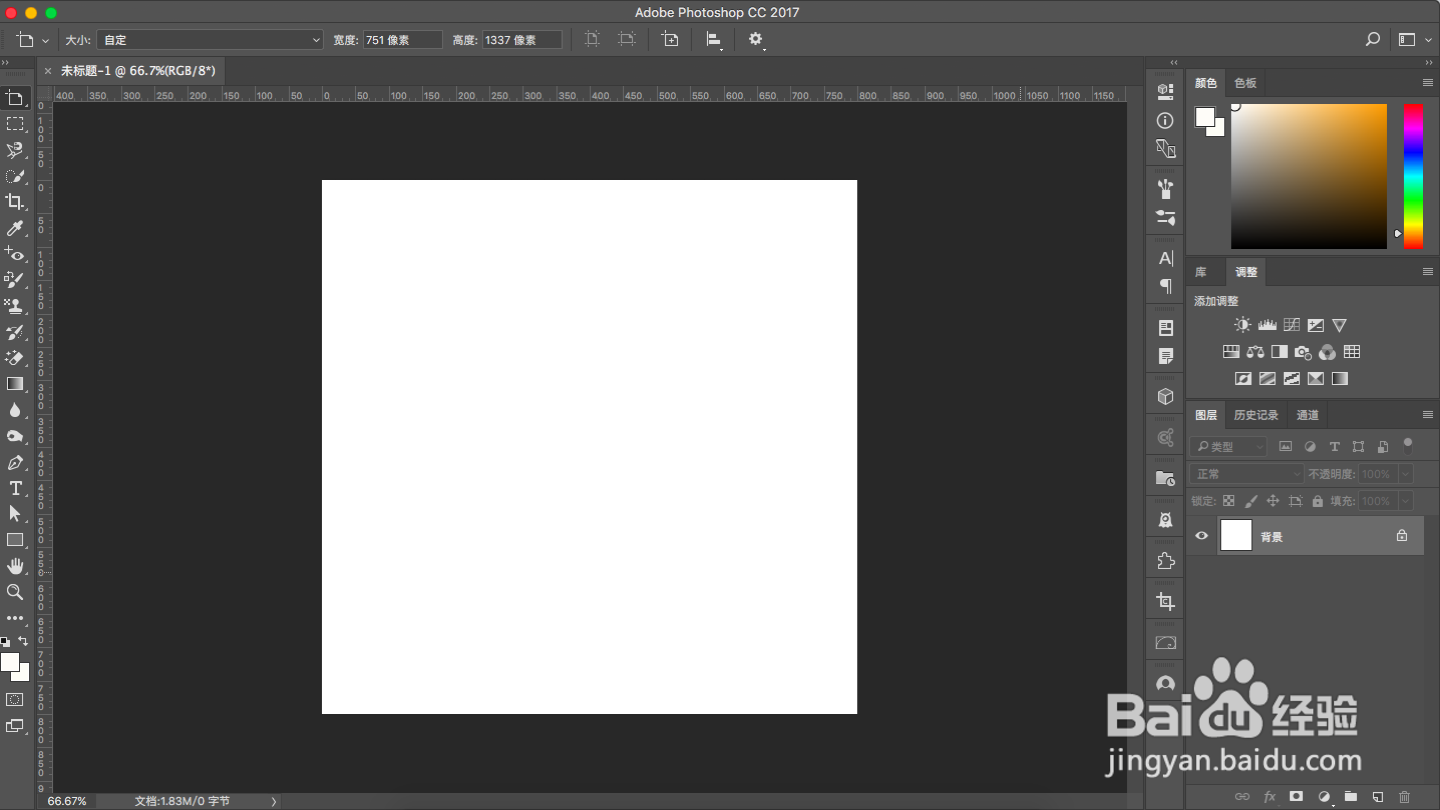Image resolution: width=1440 pixels, height=810 pixels.
Task: Switch to the 色板 swatches tab
Action: (1245, 83)
